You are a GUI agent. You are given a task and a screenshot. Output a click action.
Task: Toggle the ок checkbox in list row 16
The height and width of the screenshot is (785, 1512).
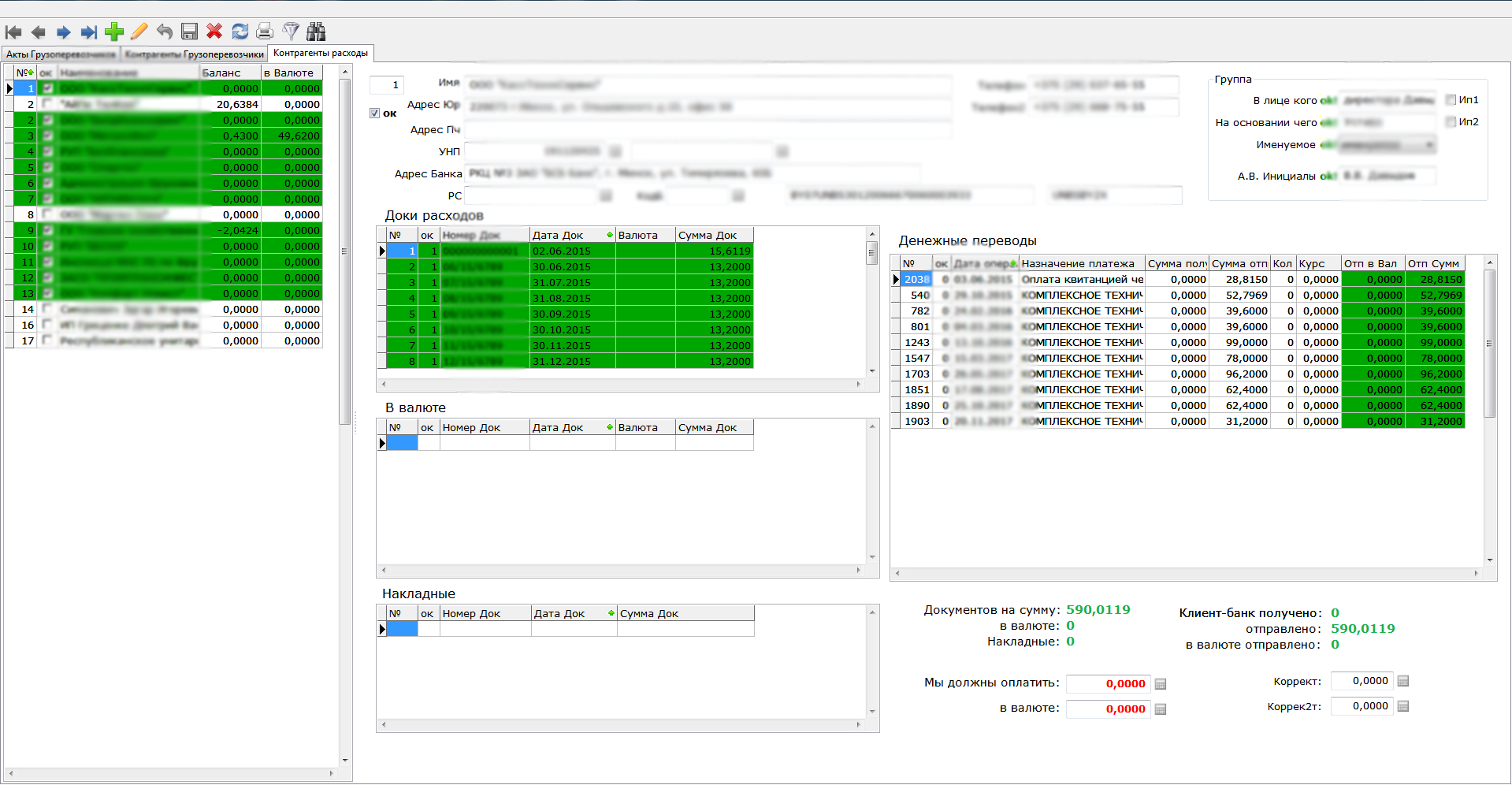[x=47, y=325]
